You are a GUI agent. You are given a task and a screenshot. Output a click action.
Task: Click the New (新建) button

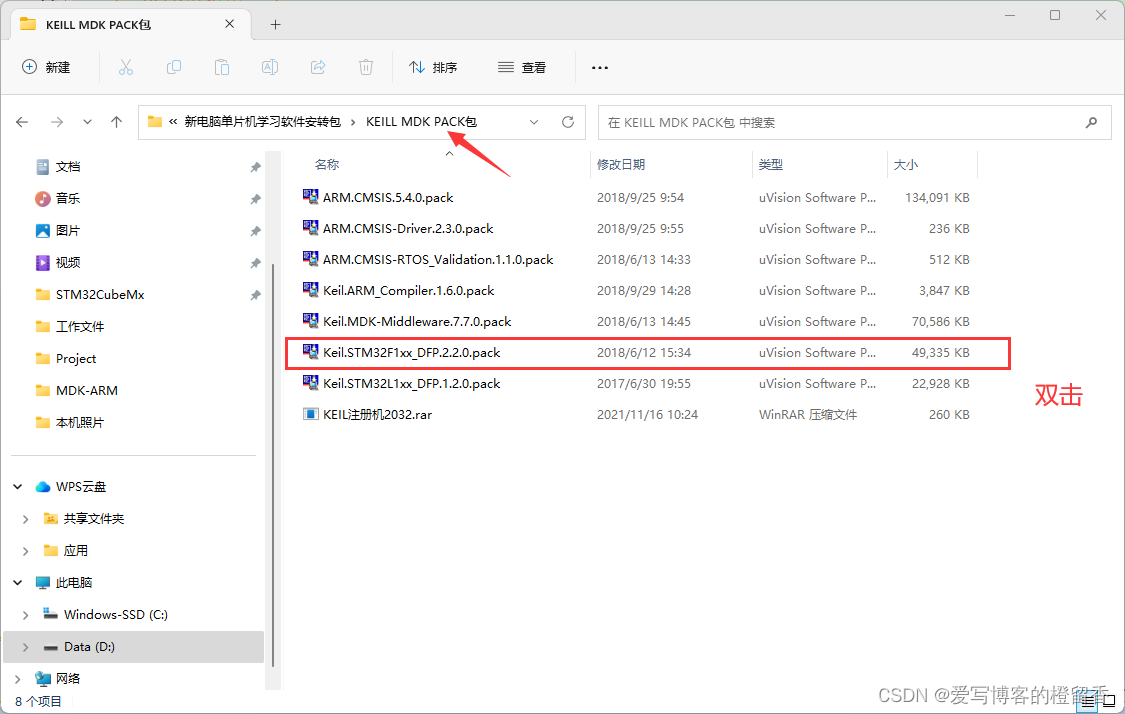pyautogui.click(x=47, y=67)
